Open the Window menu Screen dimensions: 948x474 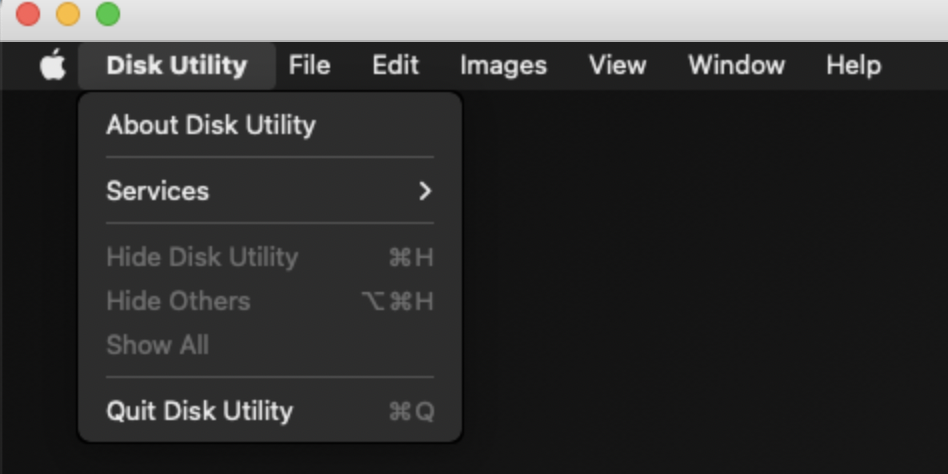[736, 66]
